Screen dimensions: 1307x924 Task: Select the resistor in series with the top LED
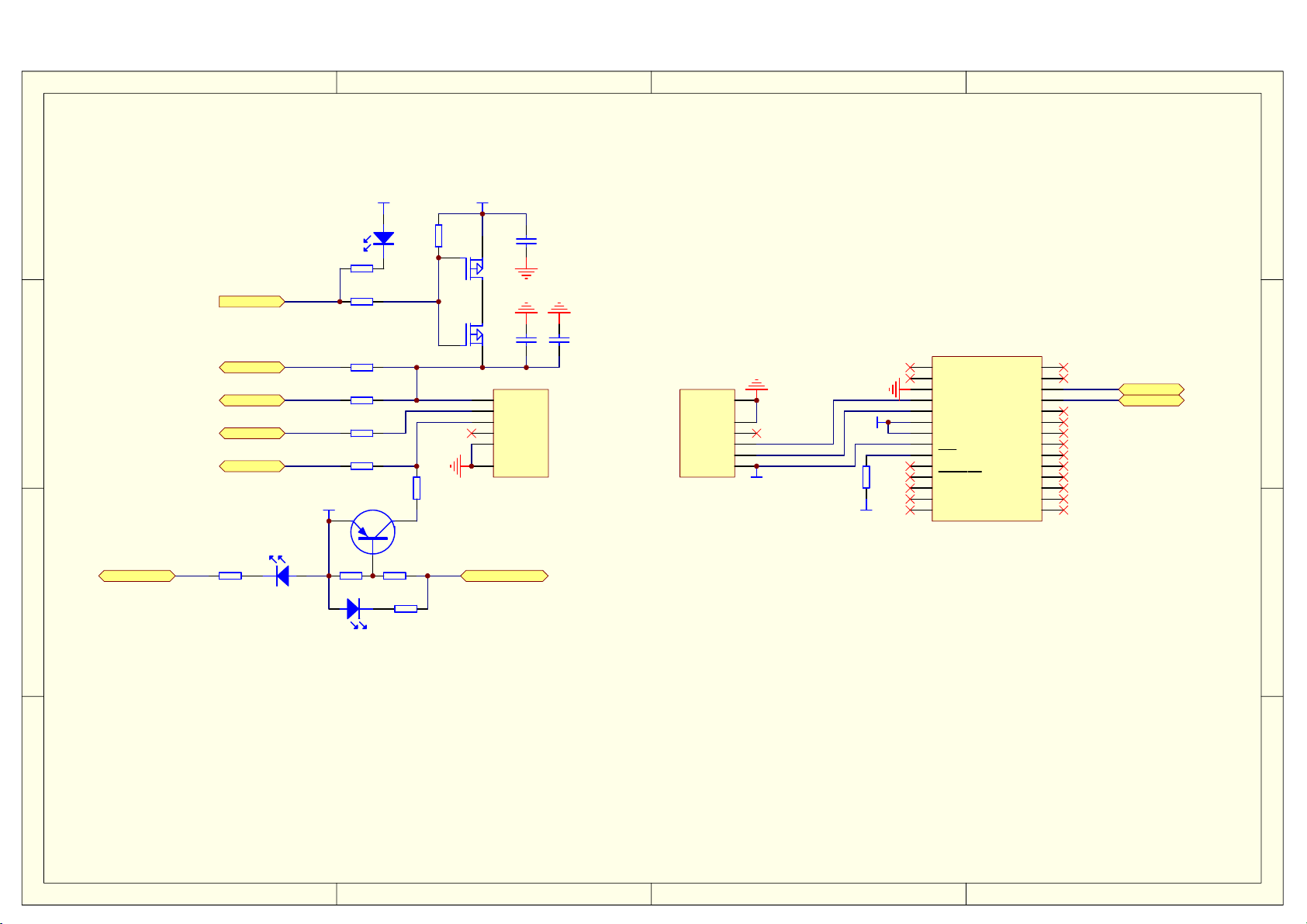361,268
